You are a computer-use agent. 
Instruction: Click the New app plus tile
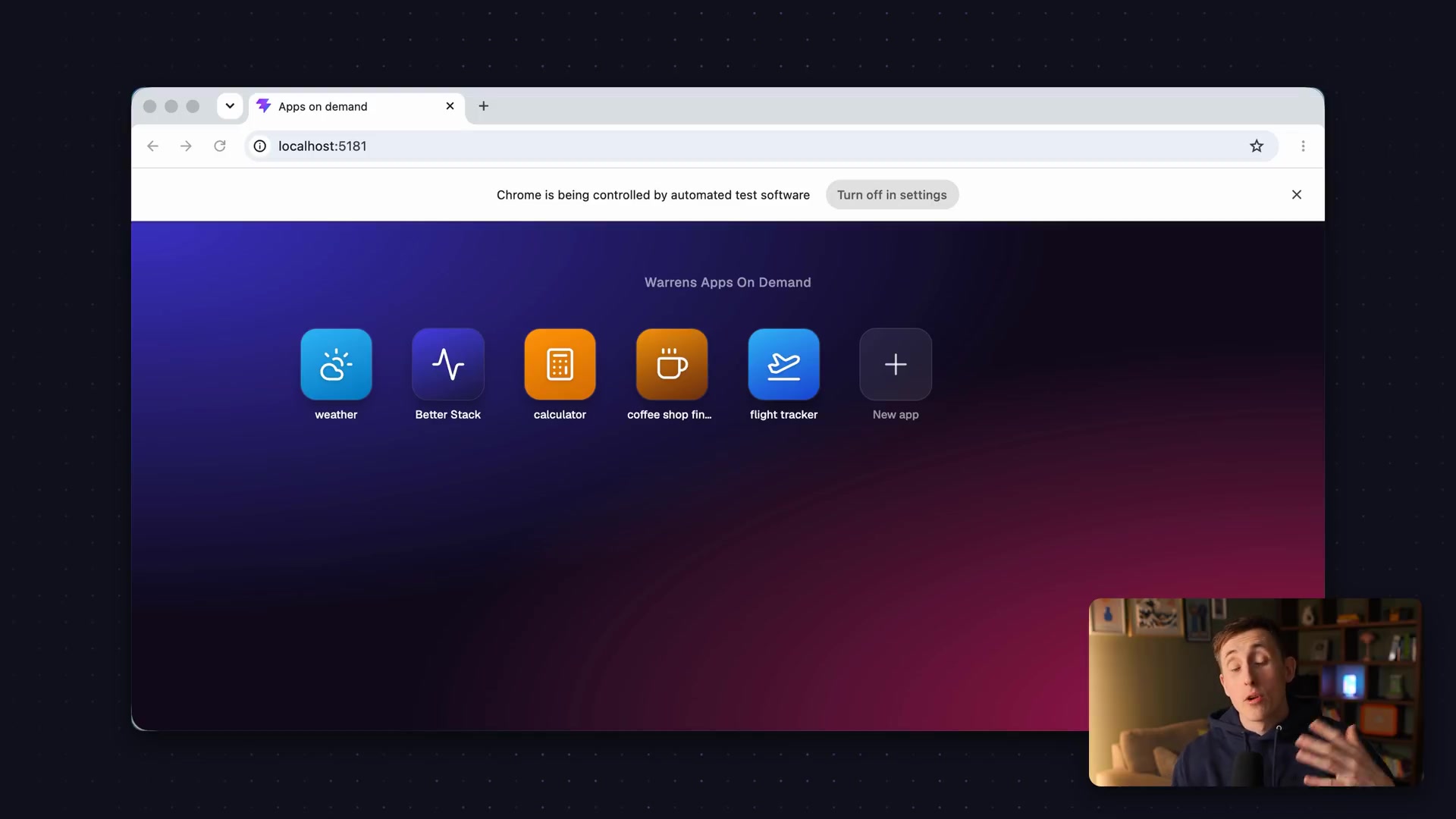point(896,364)
